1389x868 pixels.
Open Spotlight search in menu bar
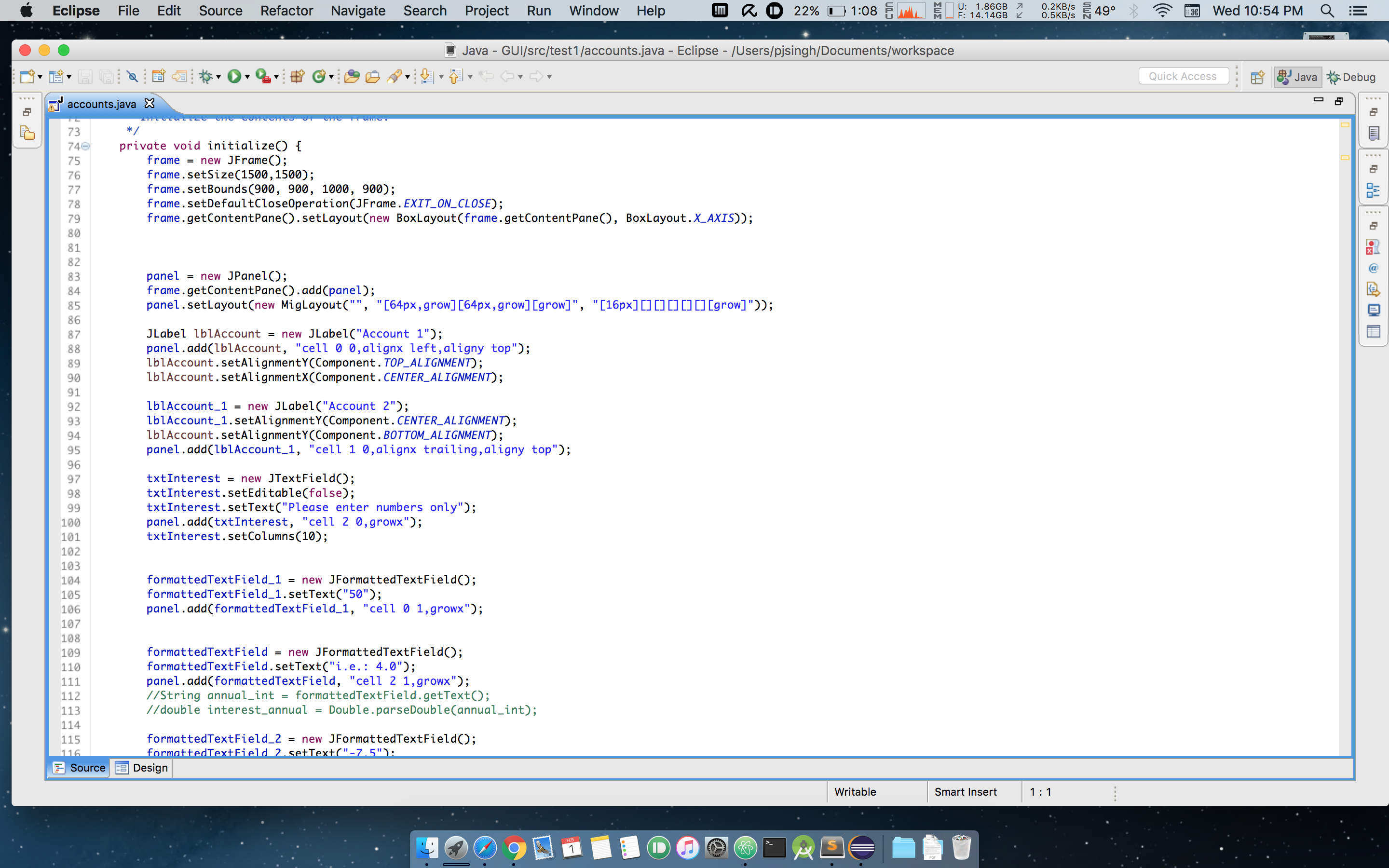pyautogui.click(x=1326, y=11)
